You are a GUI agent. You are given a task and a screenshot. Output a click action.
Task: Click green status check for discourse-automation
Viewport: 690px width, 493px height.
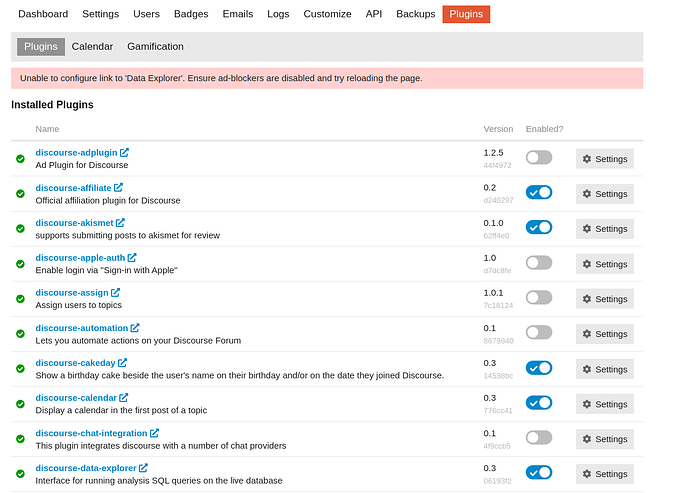click(x=20, y=334)
